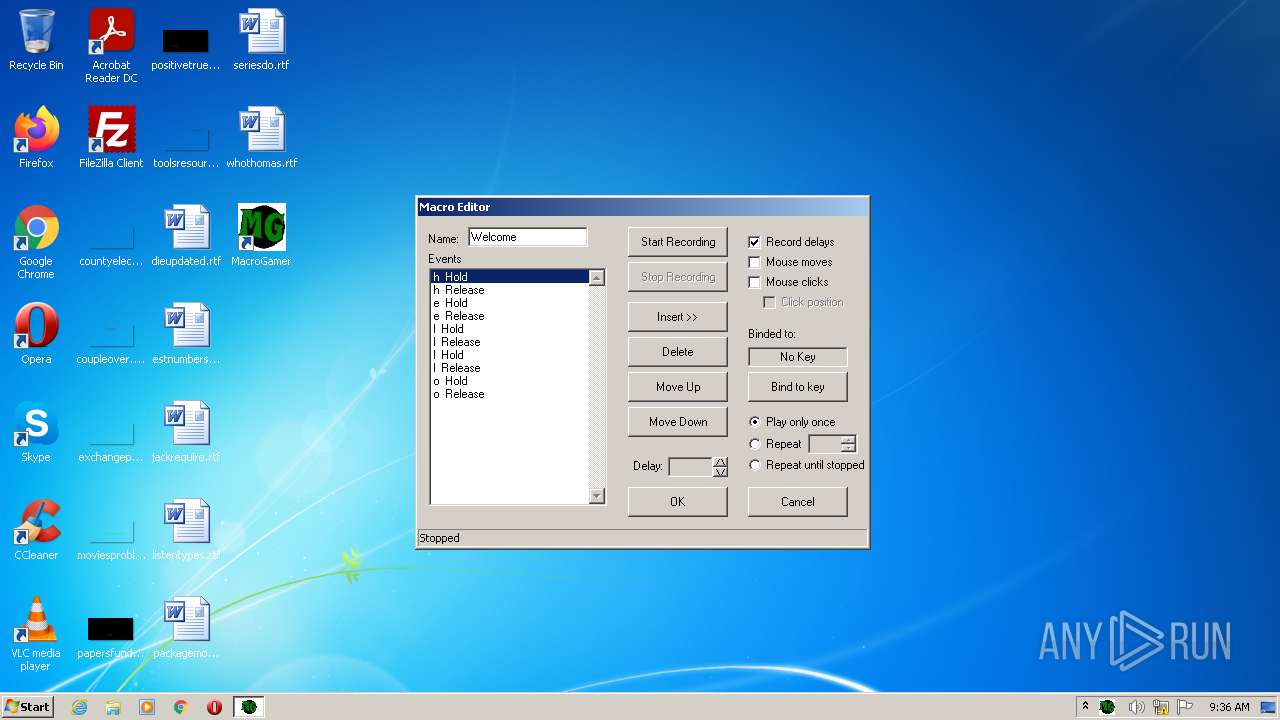The width and height of the screenshot is (1280, 720).
Task: Open the Recycle Bin desktop icon
Action: click(36, 40)
